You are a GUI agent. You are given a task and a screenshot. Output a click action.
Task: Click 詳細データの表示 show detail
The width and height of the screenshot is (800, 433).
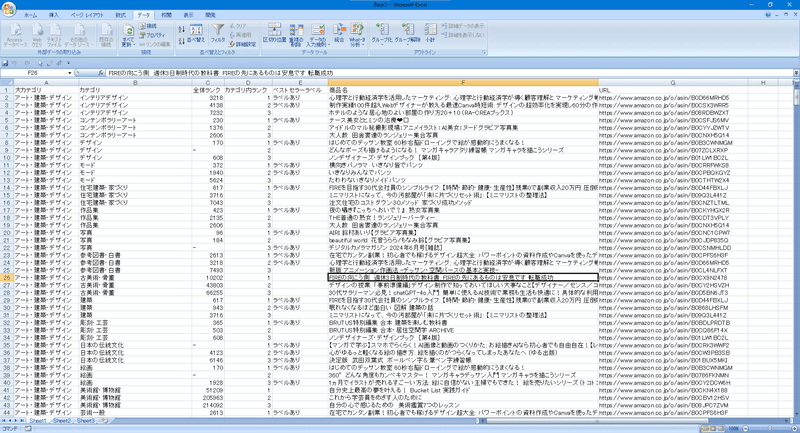(x=462, y=26)
